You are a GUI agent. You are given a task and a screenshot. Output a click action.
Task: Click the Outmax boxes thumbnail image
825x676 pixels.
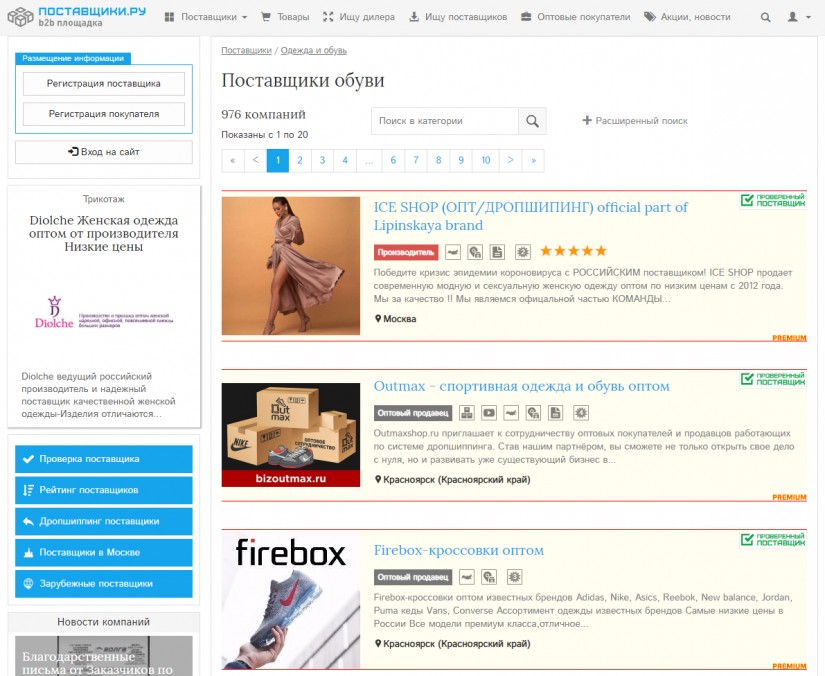point(291,435)
